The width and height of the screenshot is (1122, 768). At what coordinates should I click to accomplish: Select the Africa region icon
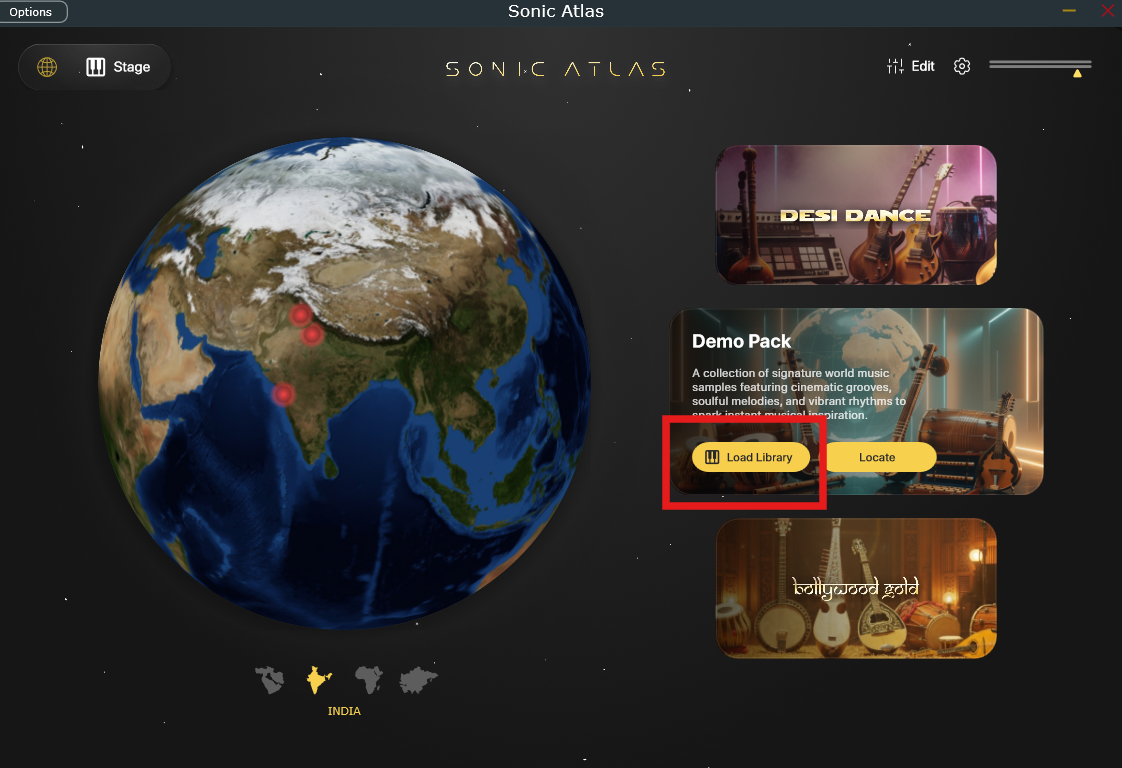[369, 680]
